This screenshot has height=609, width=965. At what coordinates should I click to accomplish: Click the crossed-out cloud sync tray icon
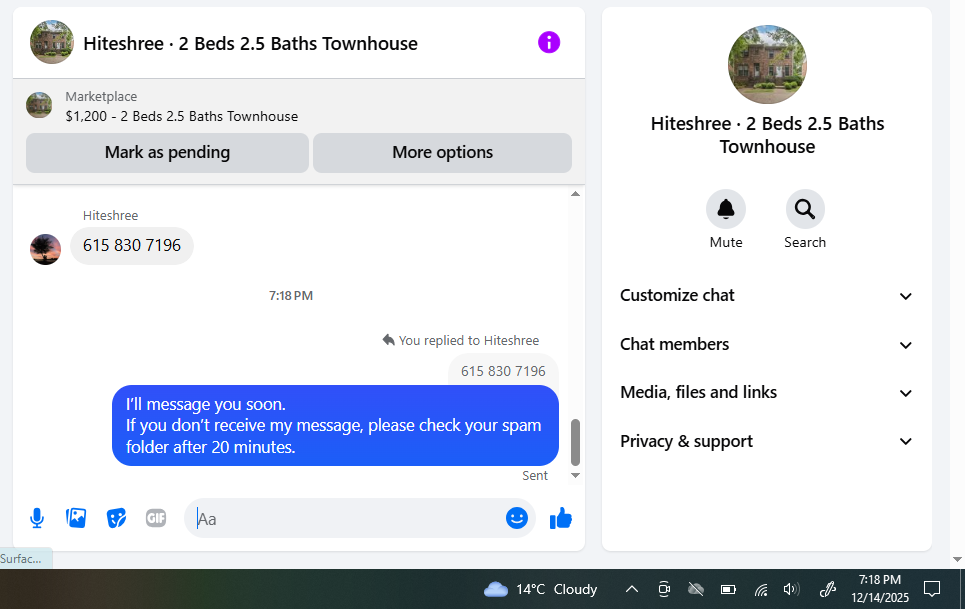695,589
